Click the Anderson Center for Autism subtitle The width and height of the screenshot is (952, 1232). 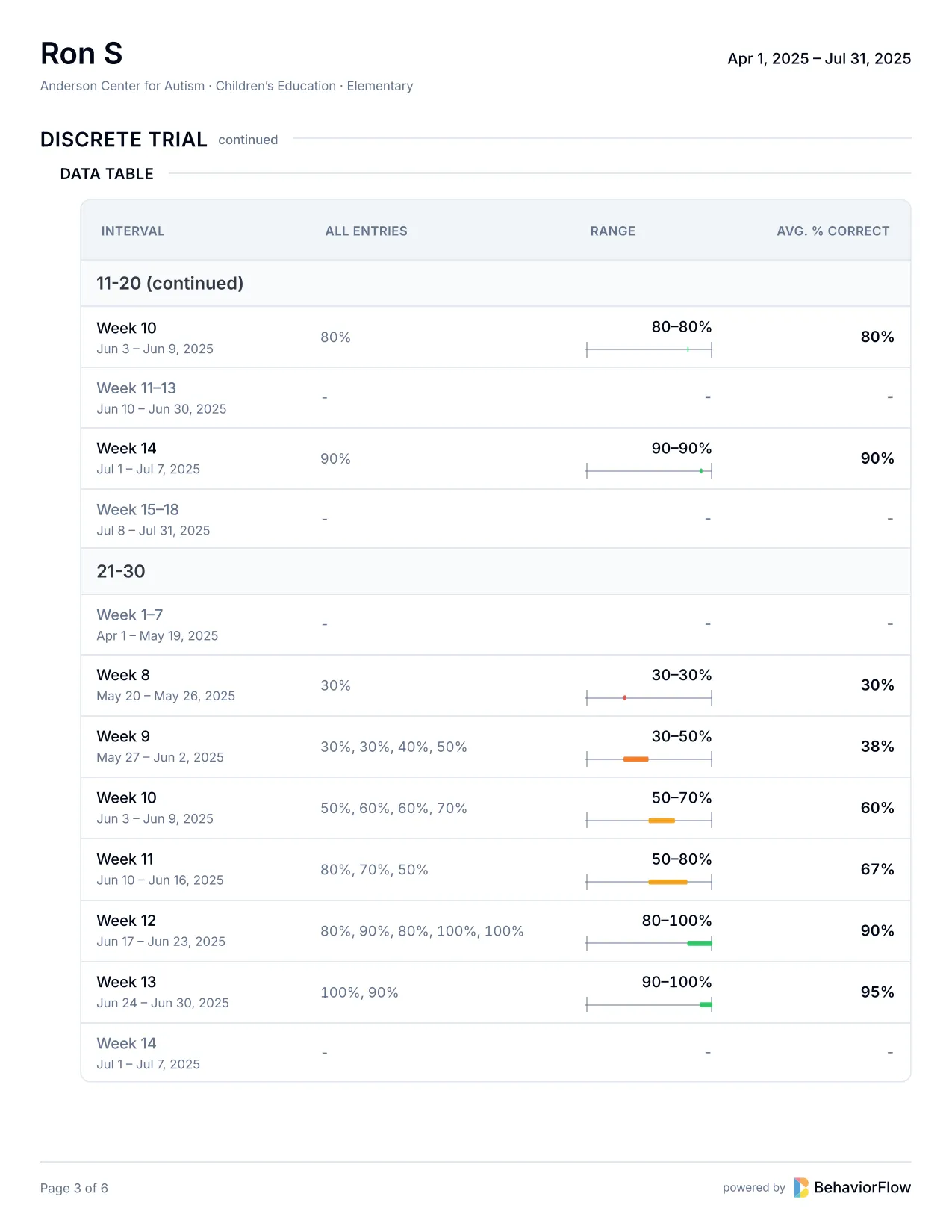click(226, 86)
